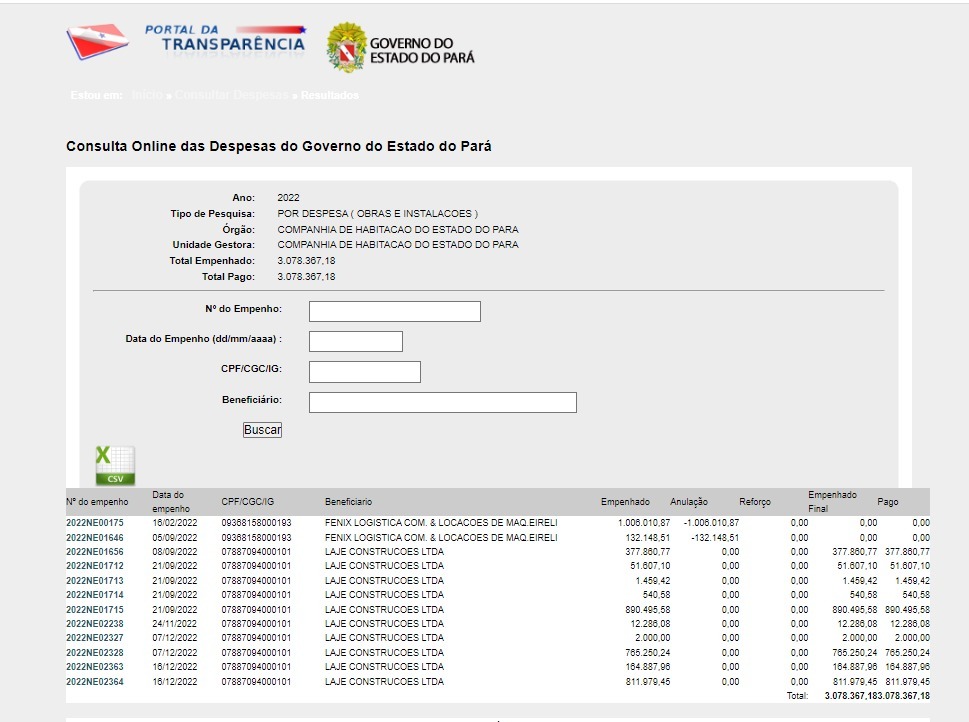Viewport: 969px width, 722px height.
Task: Click the Governo do Estado do Pará emblem
Action: (x=346, y=48)
